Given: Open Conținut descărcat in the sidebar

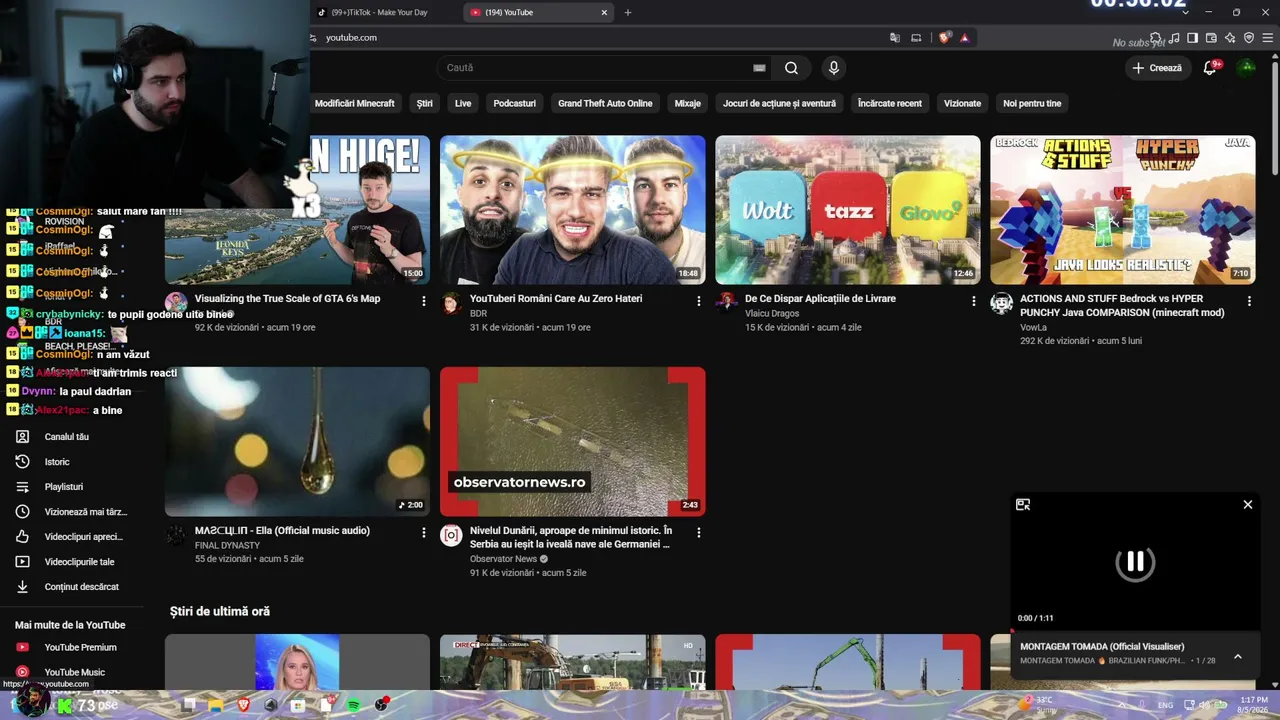Looking at the screenshot, I should (x=72, y=587).
